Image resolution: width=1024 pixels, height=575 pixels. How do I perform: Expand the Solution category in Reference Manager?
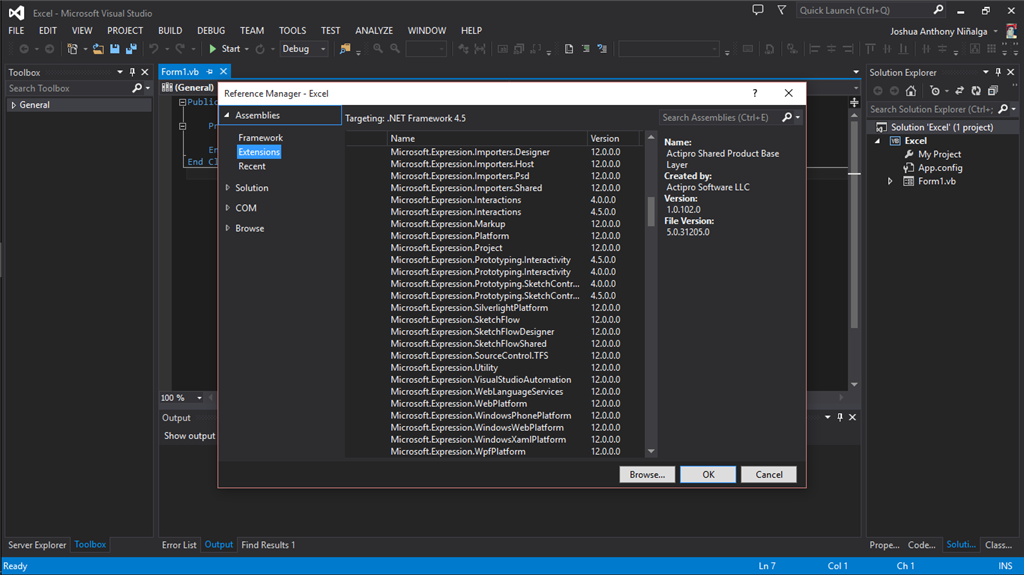coord(227,188)
